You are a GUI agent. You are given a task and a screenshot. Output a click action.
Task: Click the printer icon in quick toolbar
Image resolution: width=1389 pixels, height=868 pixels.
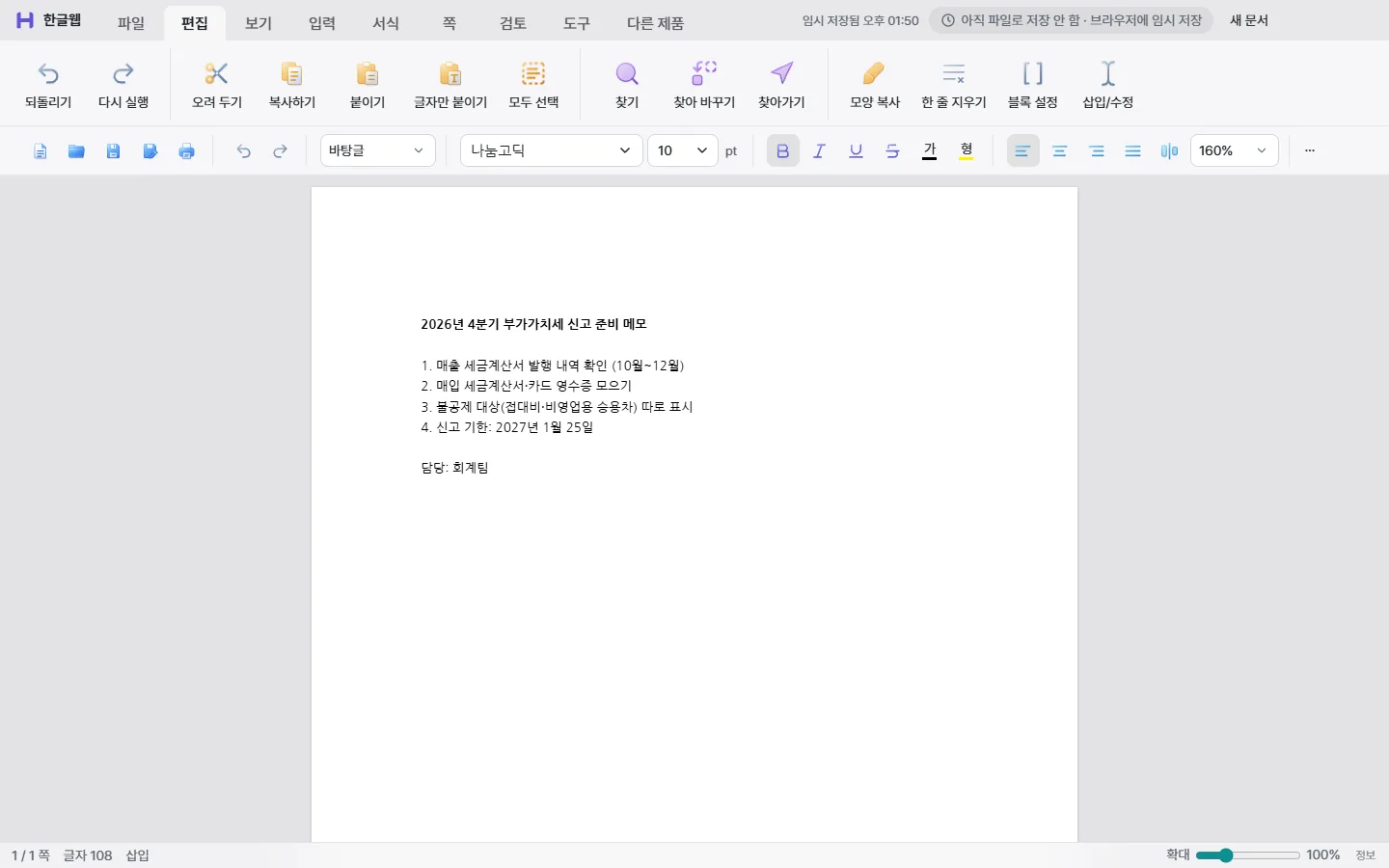187,150
